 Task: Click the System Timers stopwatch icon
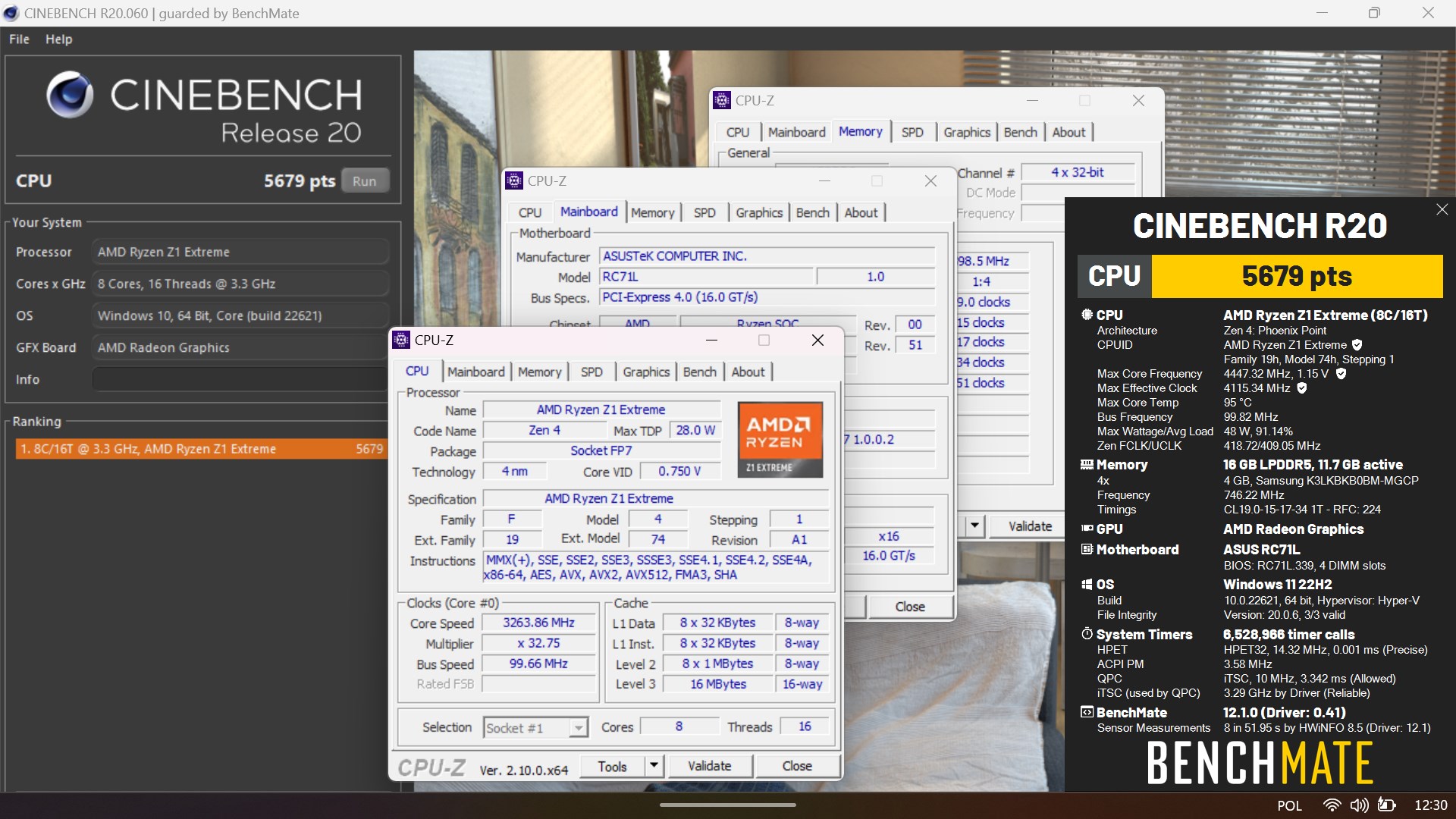(x=1087, y=634)
